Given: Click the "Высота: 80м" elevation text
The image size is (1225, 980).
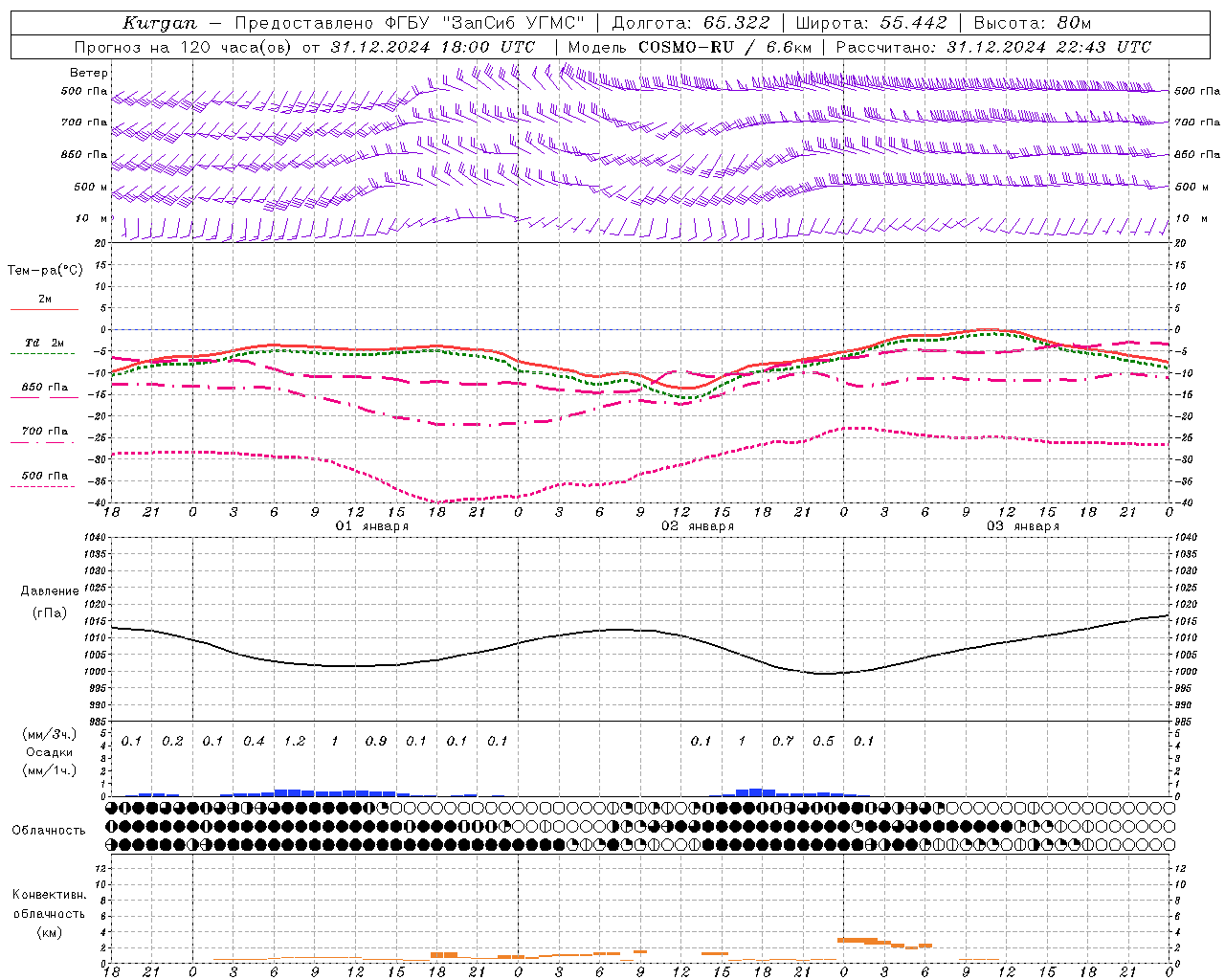Looking at the screenshot, I should pyautogui.click(x=1032, y=23).
